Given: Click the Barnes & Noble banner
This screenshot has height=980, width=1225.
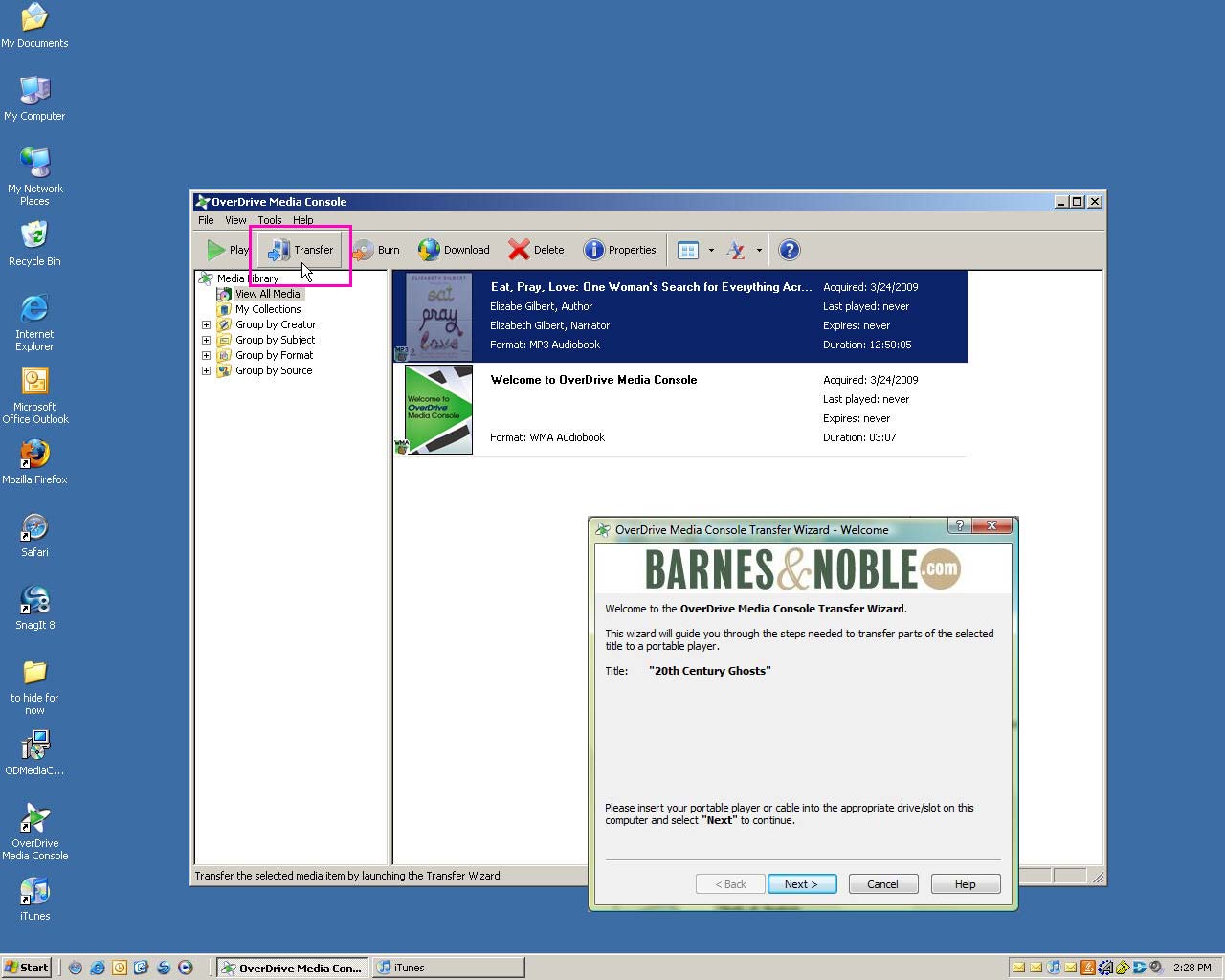Looking at the screenshot, I should 802,569.
